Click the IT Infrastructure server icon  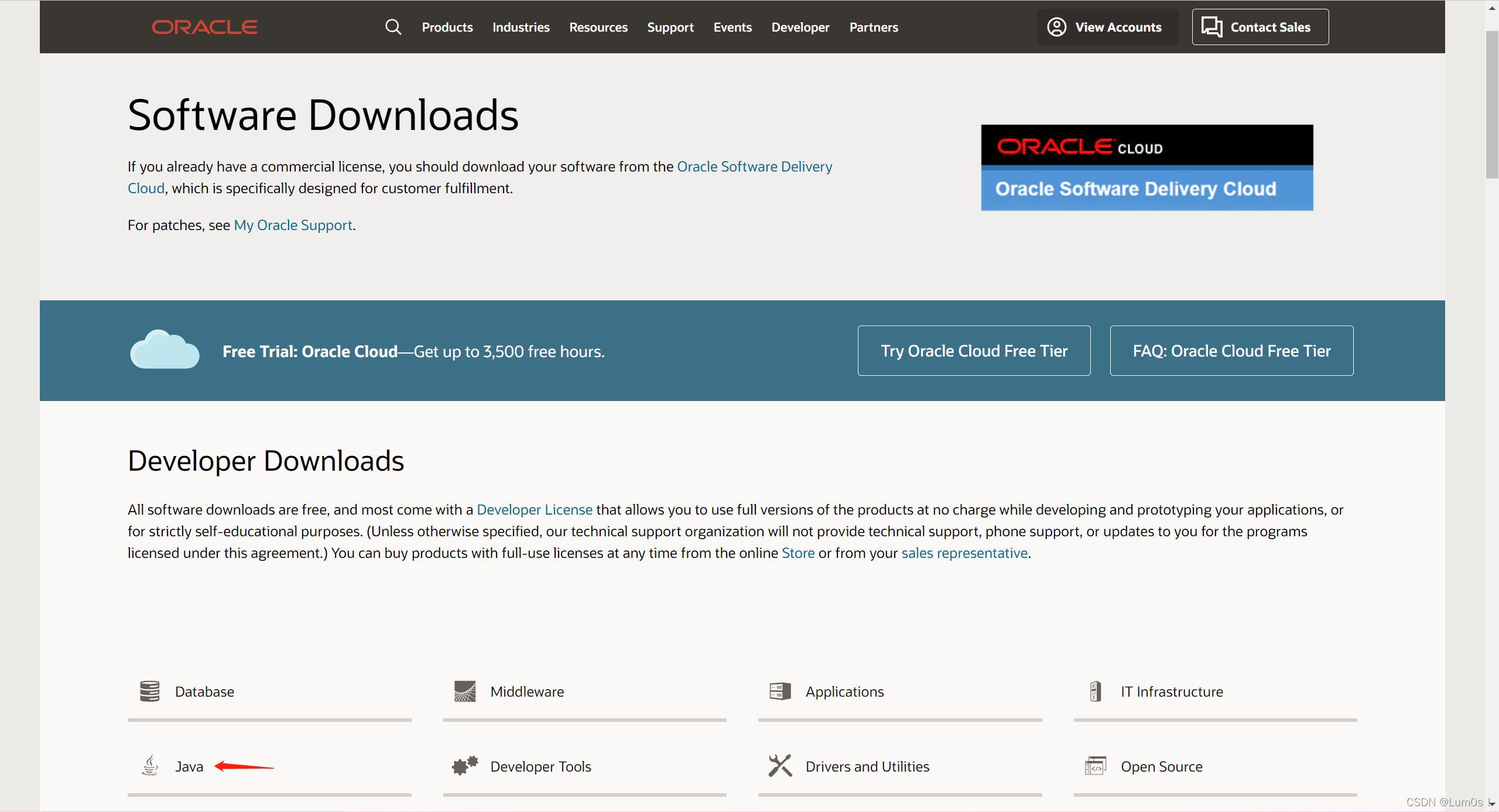tap(1096, 691)
